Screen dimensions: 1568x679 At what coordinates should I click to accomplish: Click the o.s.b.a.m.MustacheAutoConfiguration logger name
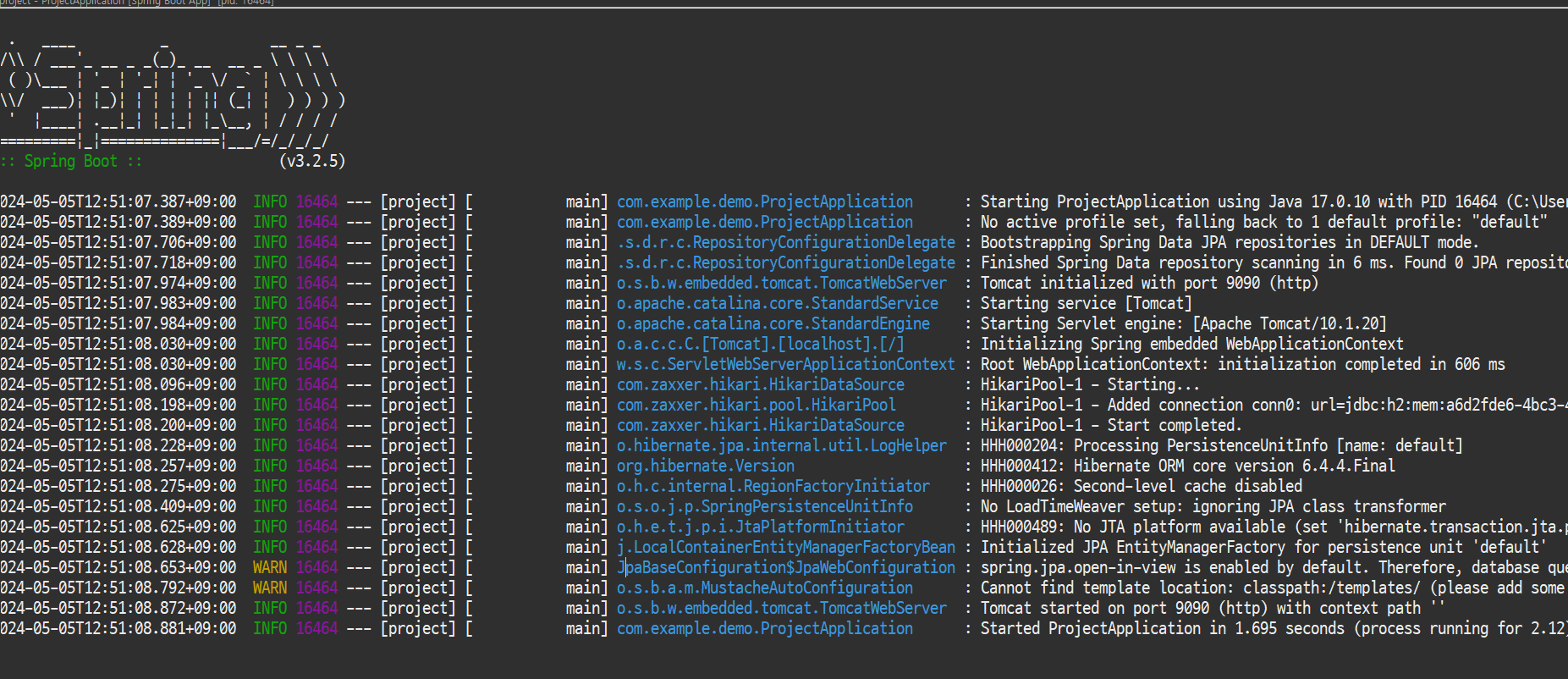click(764, 588)
